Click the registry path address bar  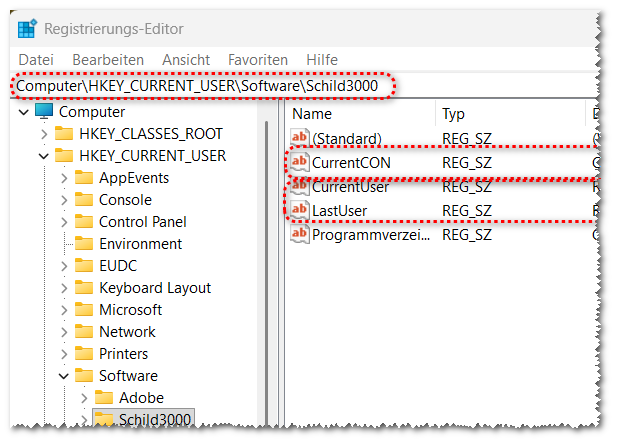click(x=200, y=87)
